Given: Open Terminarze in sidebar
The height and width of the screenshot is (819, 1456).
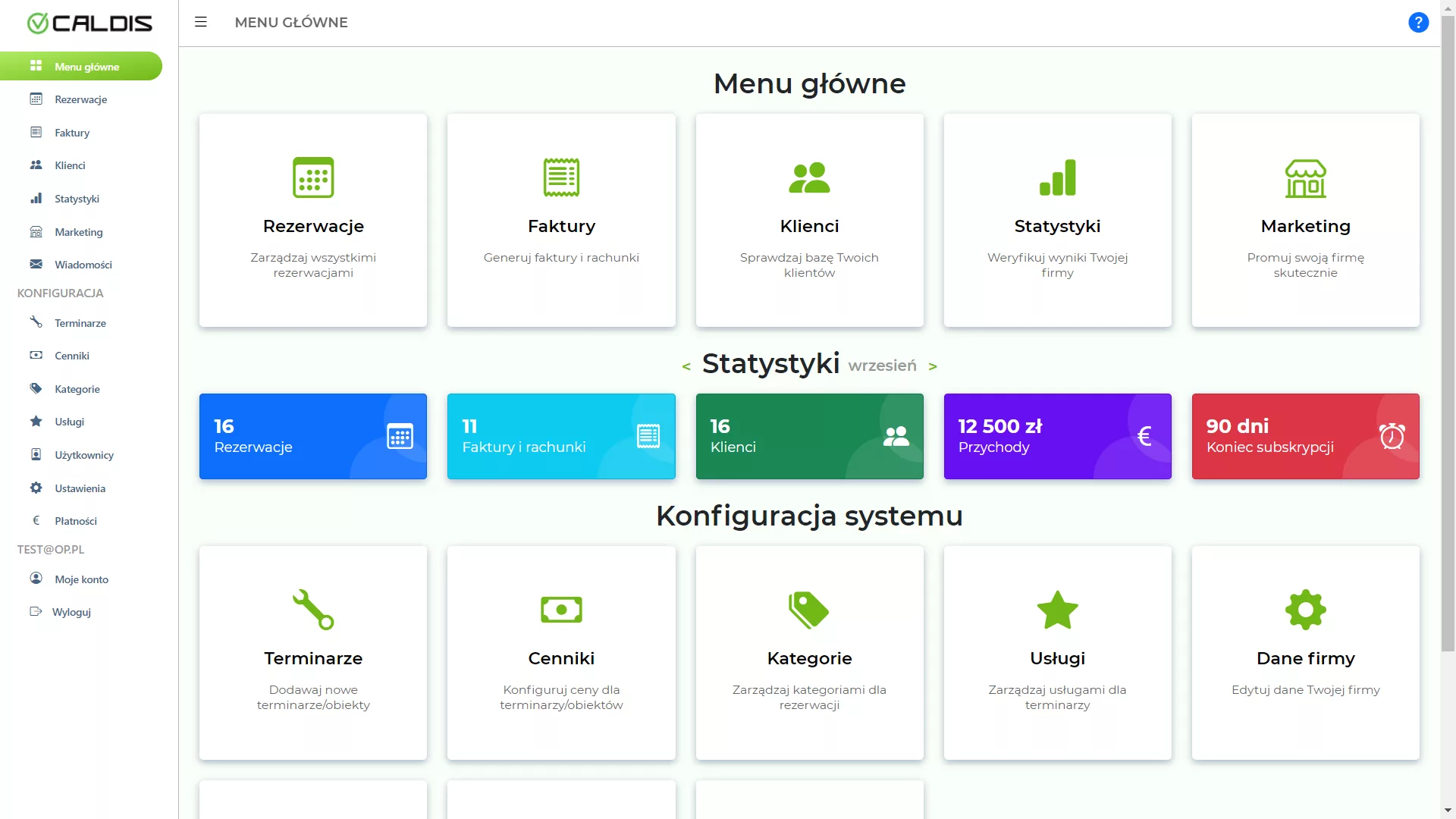Looking at the screenshot, I should [x=80, y=323].
